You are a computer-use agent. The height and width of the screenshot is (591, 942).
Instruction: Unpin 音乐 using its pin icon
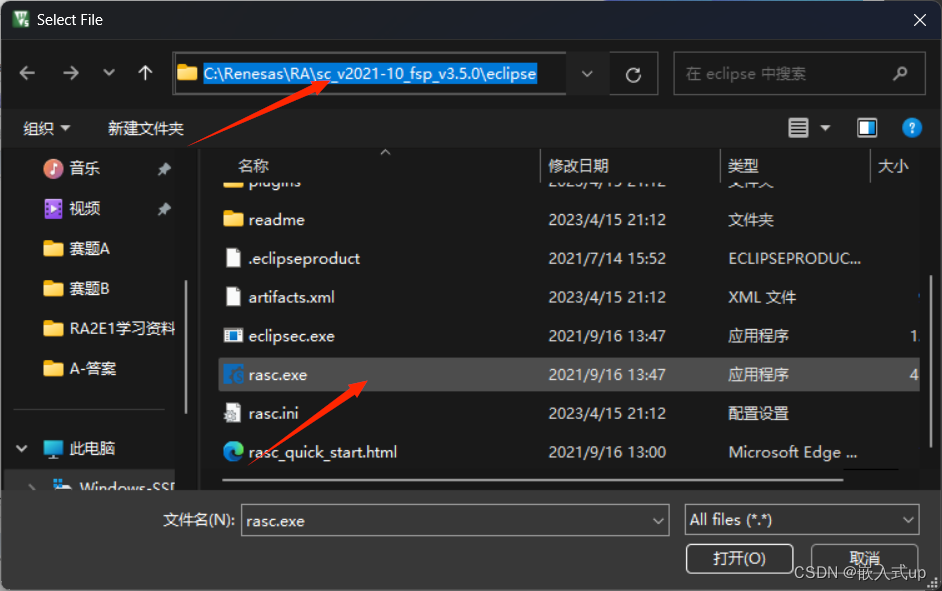click(164, 169)
